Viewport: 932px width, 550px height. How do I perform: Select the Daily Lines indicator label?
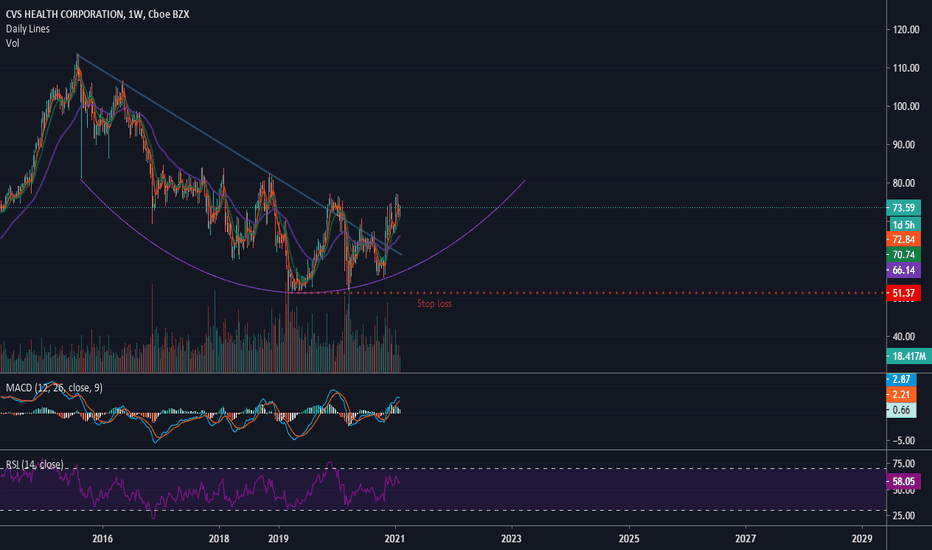point(27,29)
